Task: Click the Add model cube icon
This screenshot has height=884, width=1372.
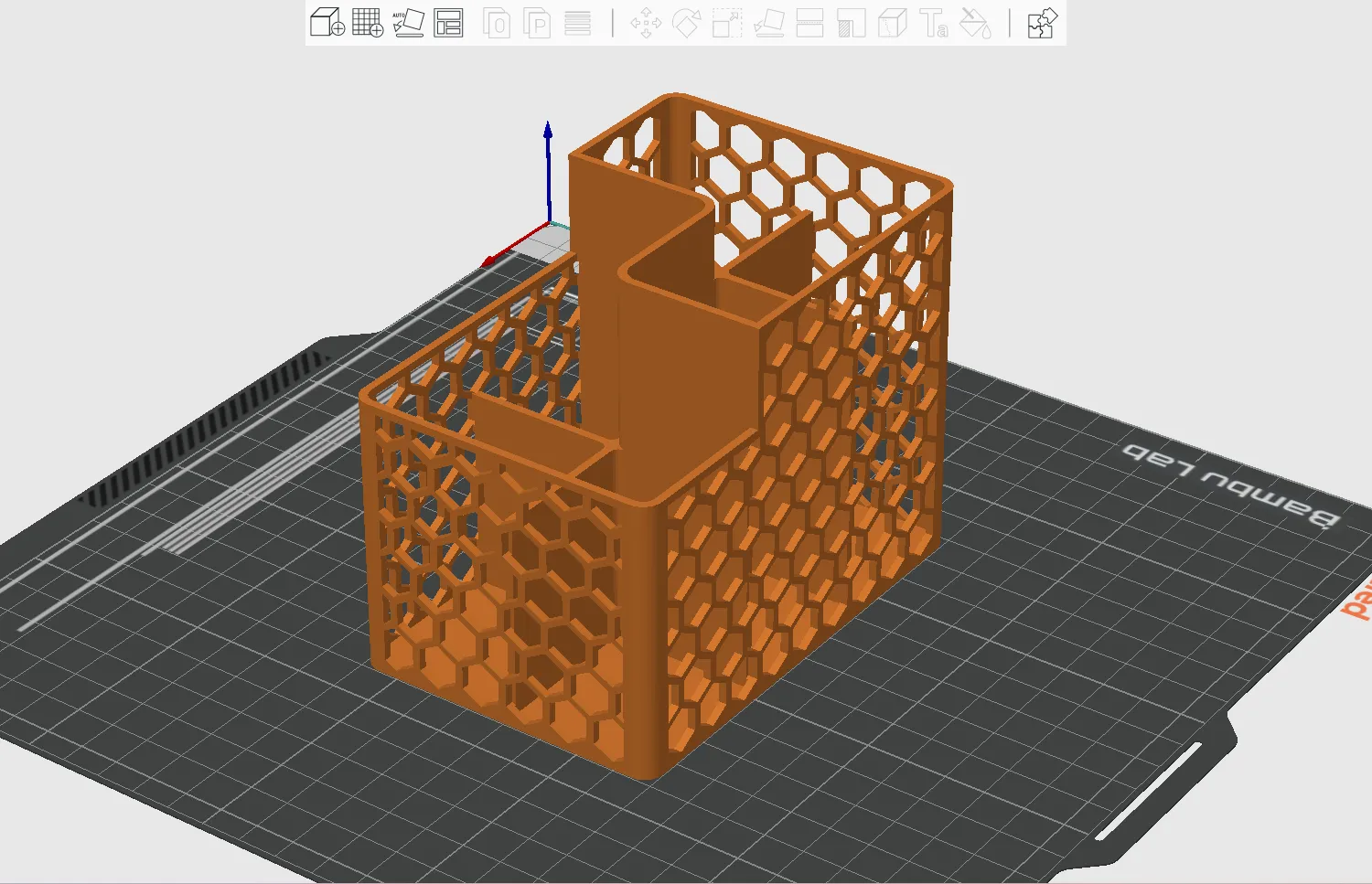Action: 327,23
